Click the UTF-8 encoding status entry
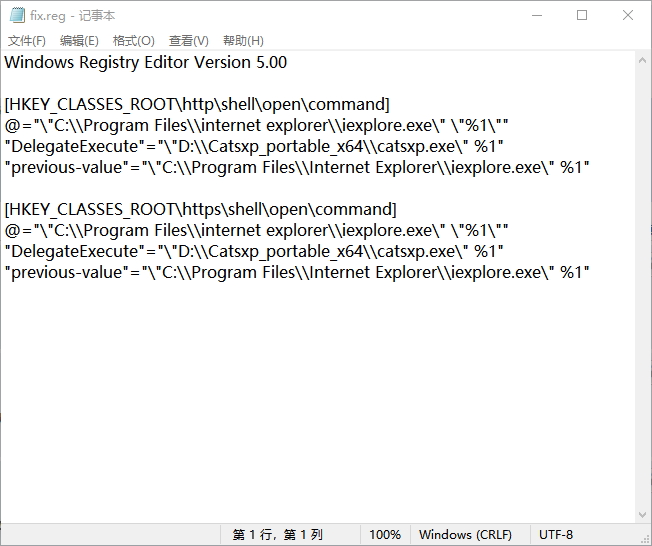The image size is (652, 546). coord(556,534)
